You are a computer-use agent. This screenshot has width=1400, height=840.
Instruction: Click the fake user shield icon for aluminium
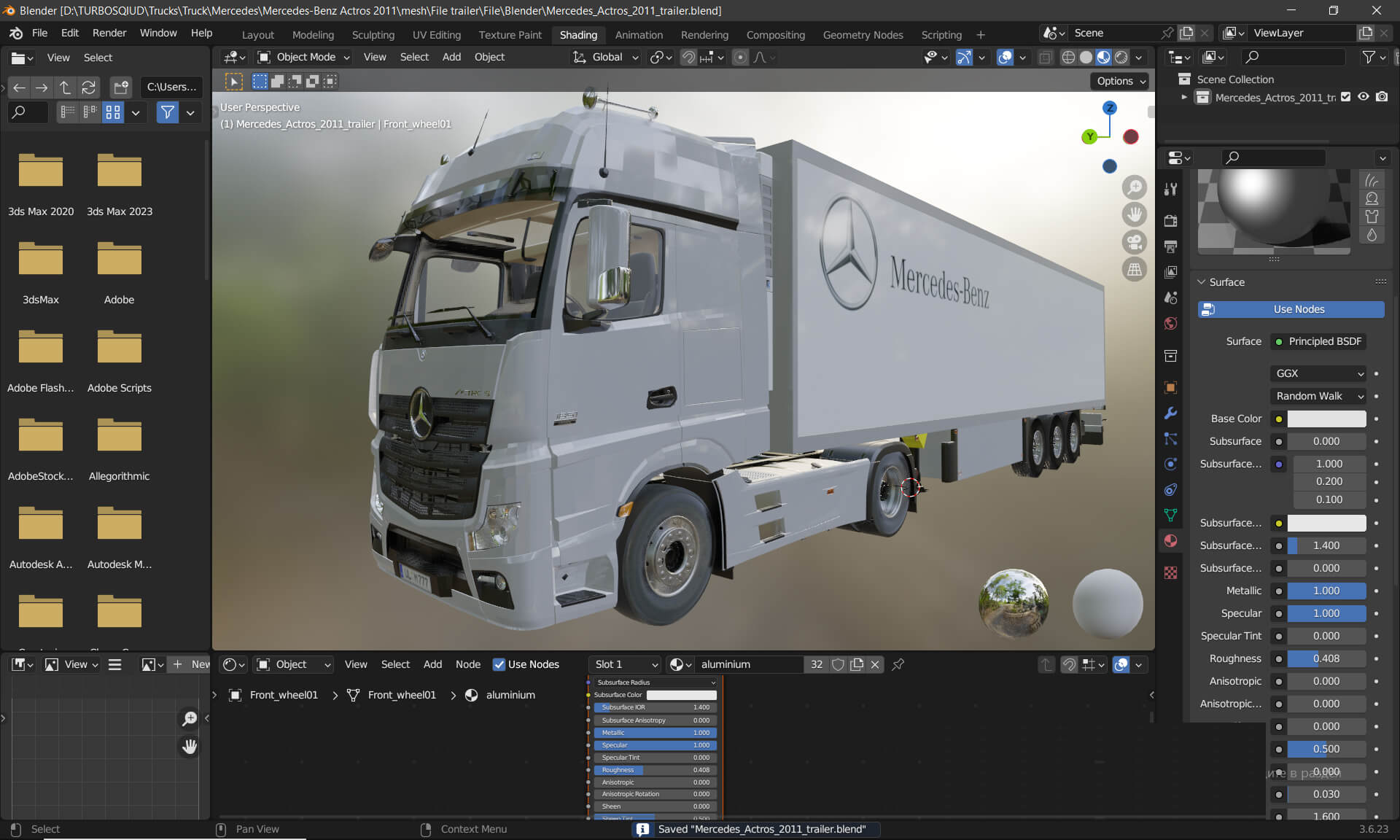click(838, 664)
